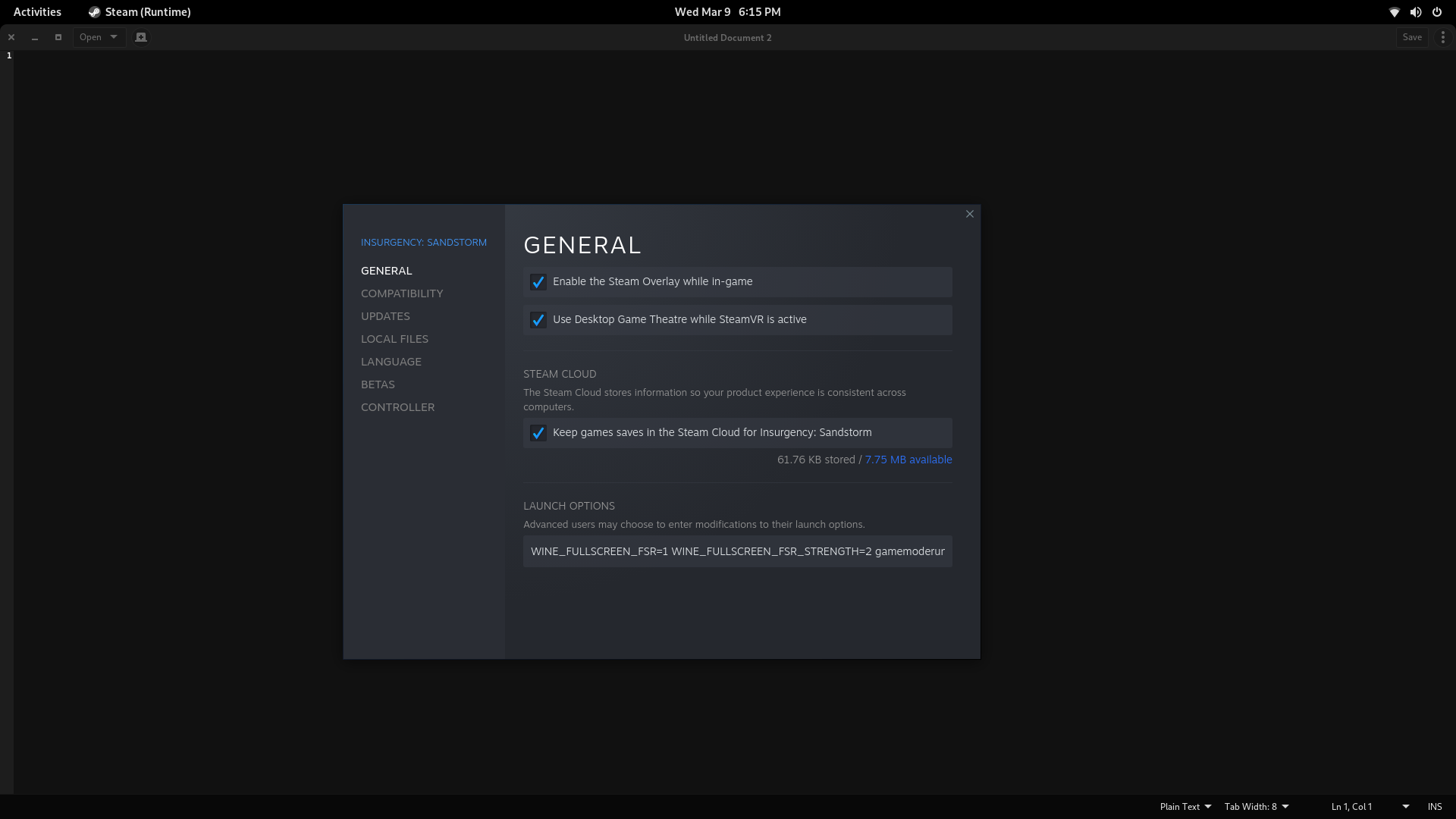Create a new document tab in gedit
1456x819 pixels.
point(141,36)
